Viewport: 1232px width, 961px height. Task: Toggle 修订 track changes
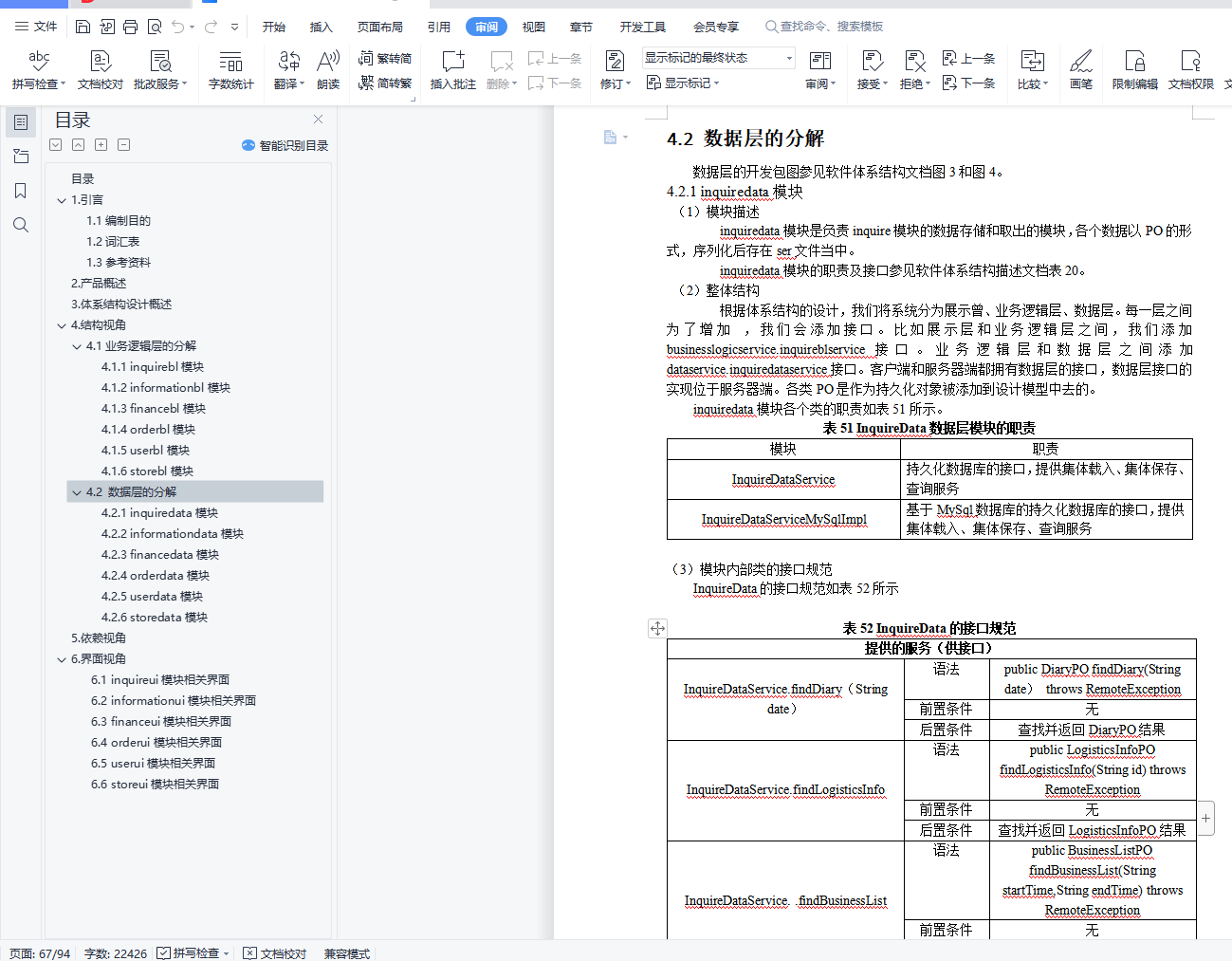(x=615, y=70)
